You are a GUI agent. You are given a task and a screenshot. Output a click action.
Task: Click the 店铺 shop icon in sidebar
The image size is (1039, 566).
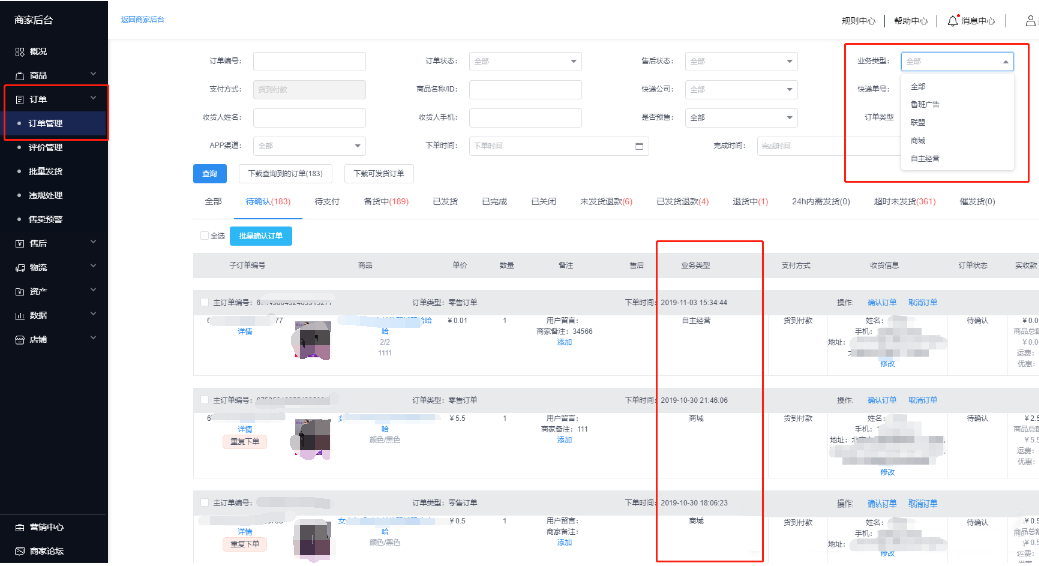click(20, 339)
